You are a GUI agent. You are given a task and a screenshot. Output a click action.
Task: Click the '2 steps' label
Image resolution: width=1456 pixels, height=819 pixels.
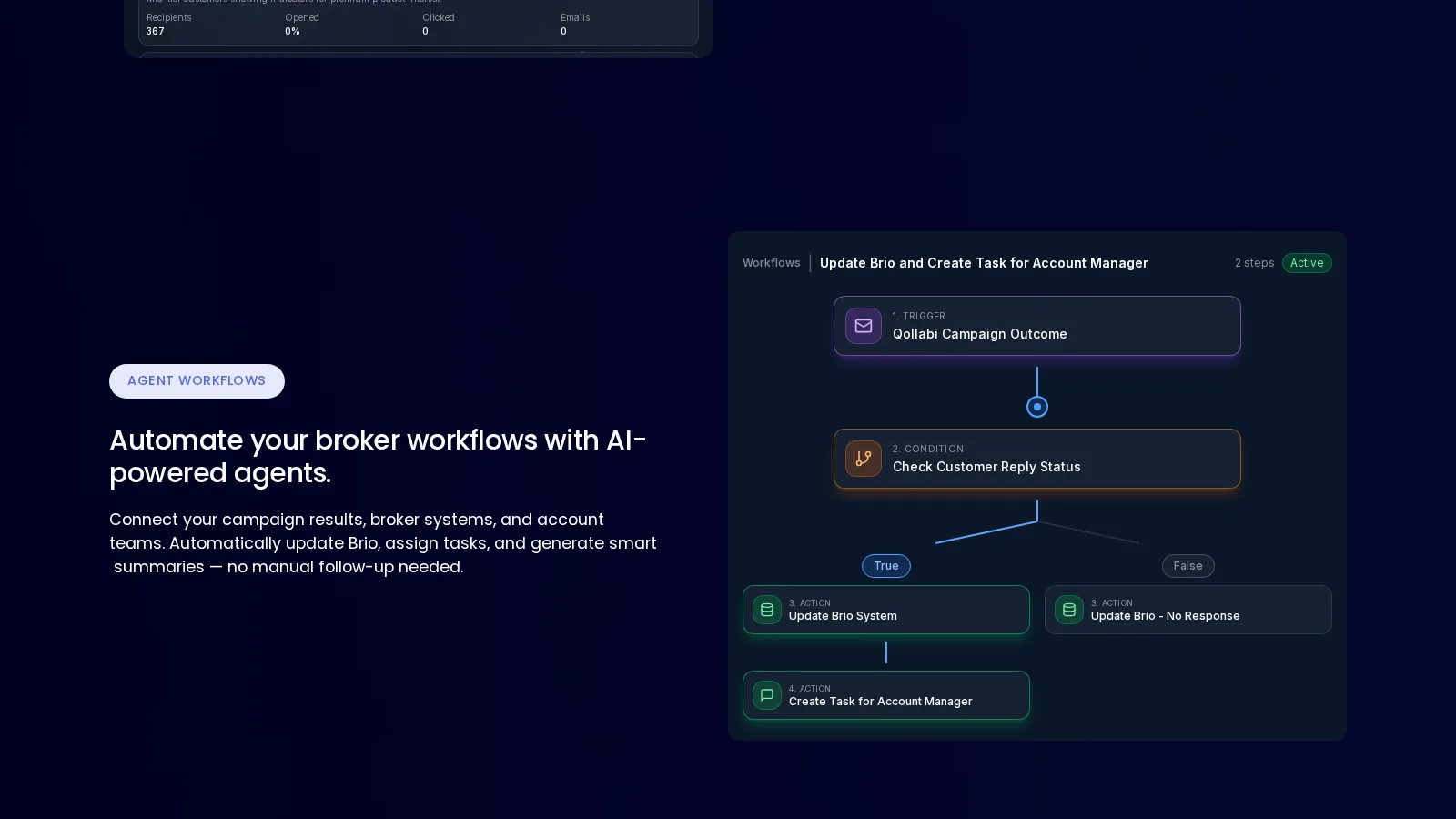pyautogui.click(x=1254, y=263)
